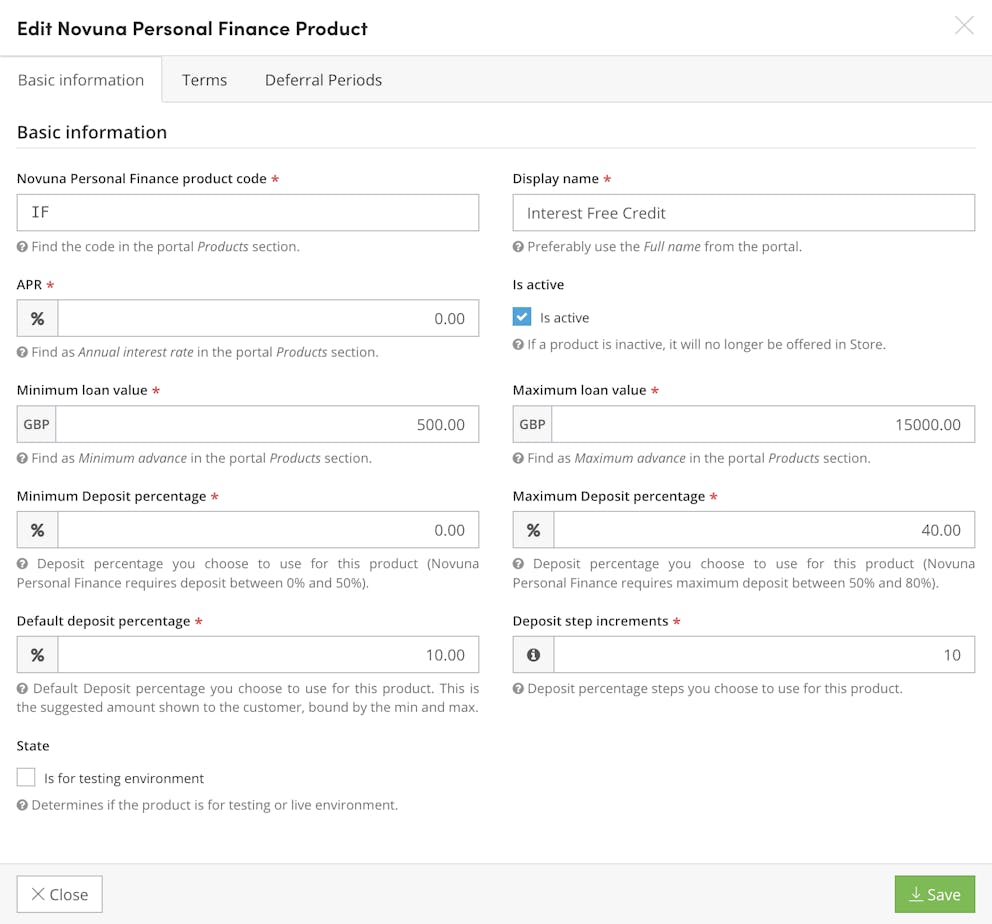992x924 pixels.
Task: Click the percent icon of the APR field
Action: click(37, 318)
